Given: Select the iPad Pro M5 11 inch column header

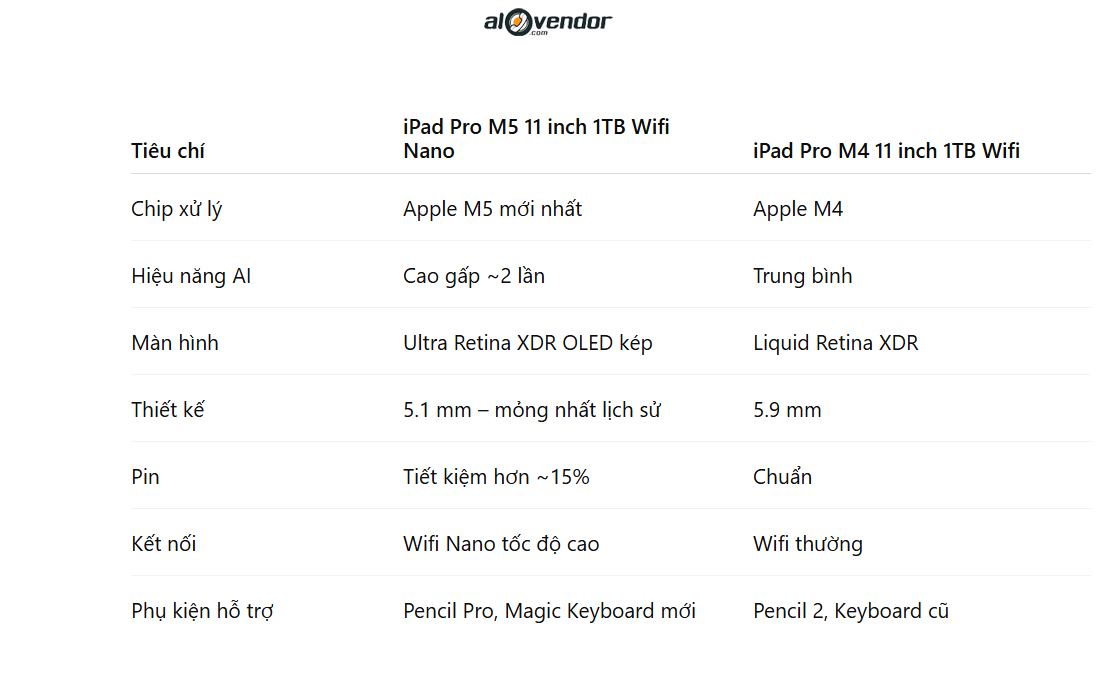Looking at the screenshot, I should point(536,139).
